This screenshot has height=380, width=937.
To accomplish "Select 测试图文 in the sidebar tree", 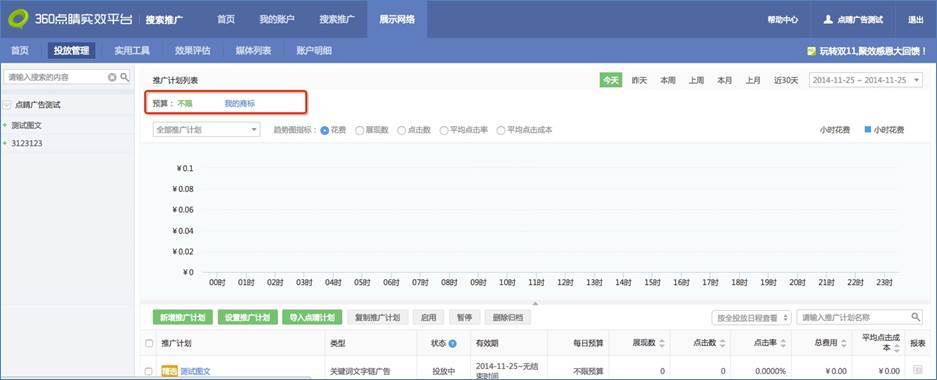I will point(27,125).
